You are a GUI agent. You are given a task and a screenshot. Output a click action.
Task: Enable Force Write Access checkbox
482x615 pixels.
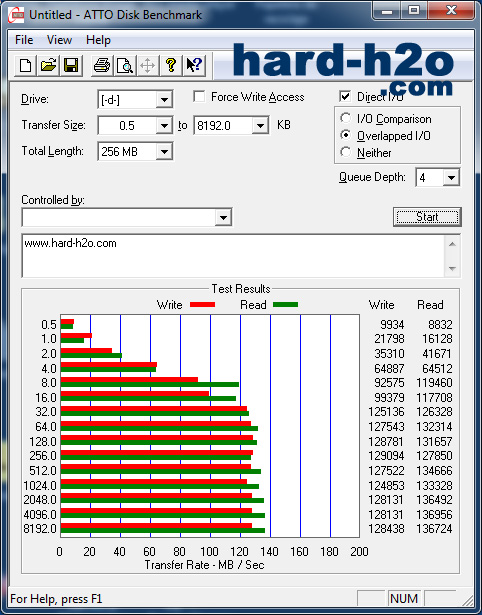pos(199,96)
